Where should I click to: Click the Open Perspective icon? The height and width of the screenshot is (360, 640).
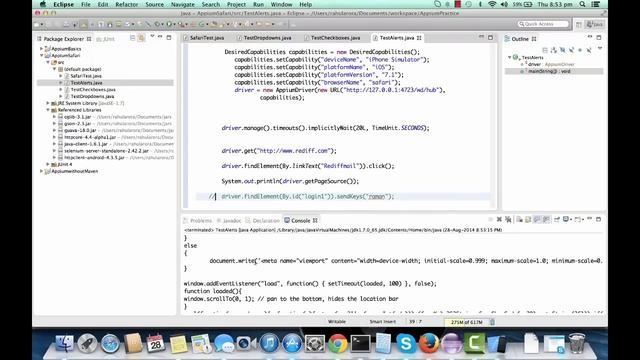click(x=578, y=24)
